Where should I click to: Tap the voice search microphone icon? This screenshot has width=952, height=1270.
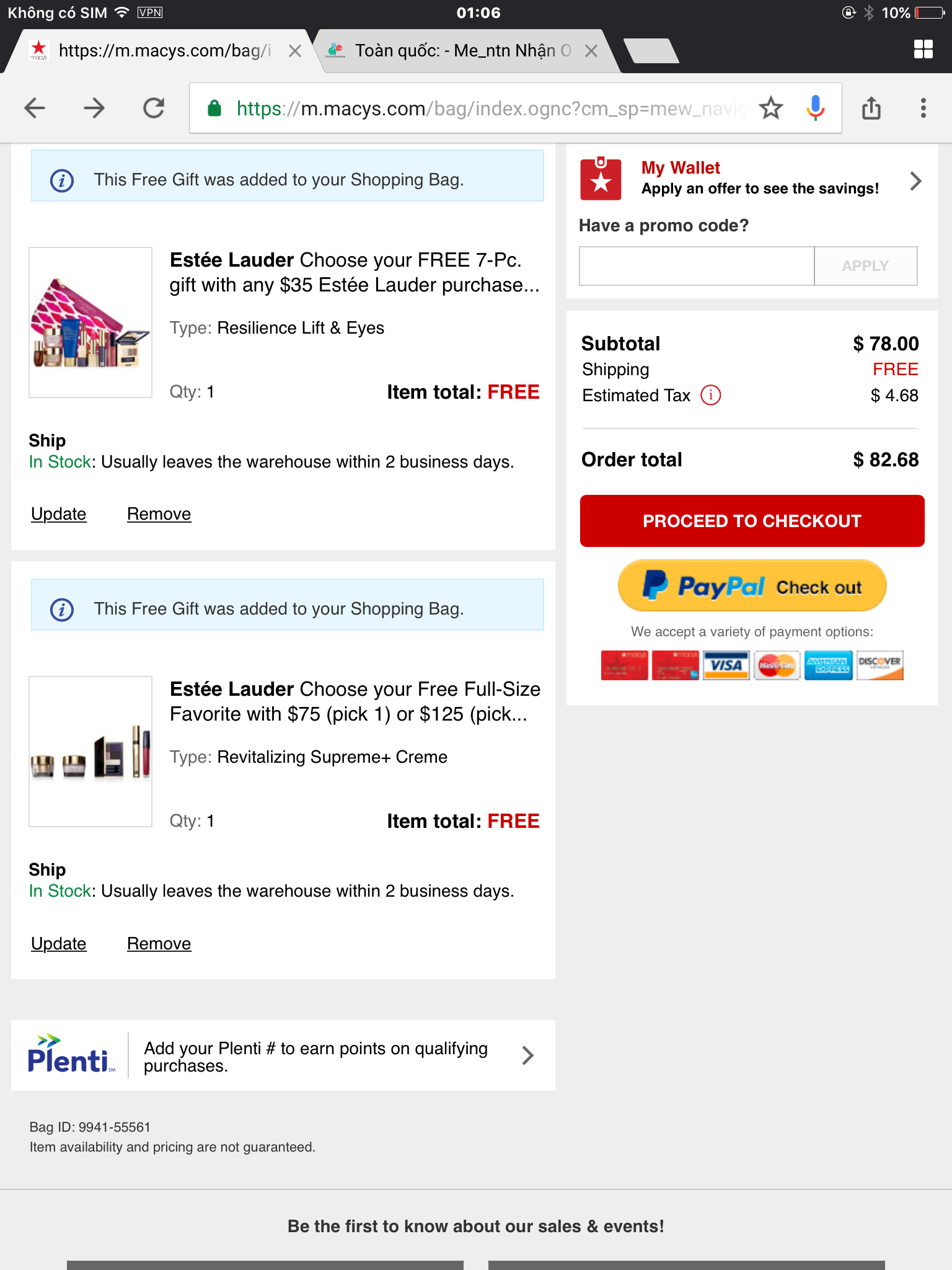(816, 108)
